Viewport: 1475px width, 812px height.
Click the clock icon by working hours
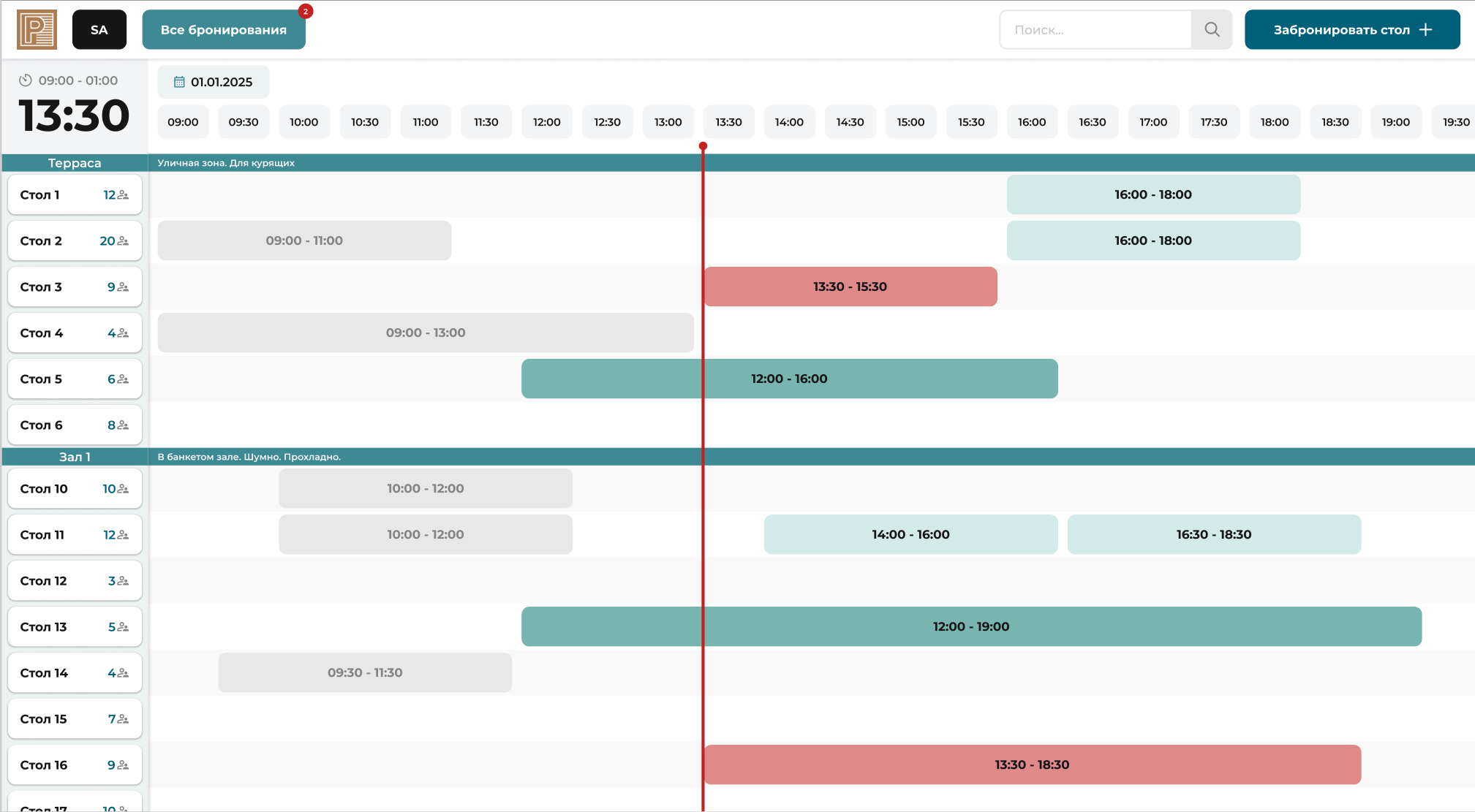pyautogui.click(x=26, y=80)
